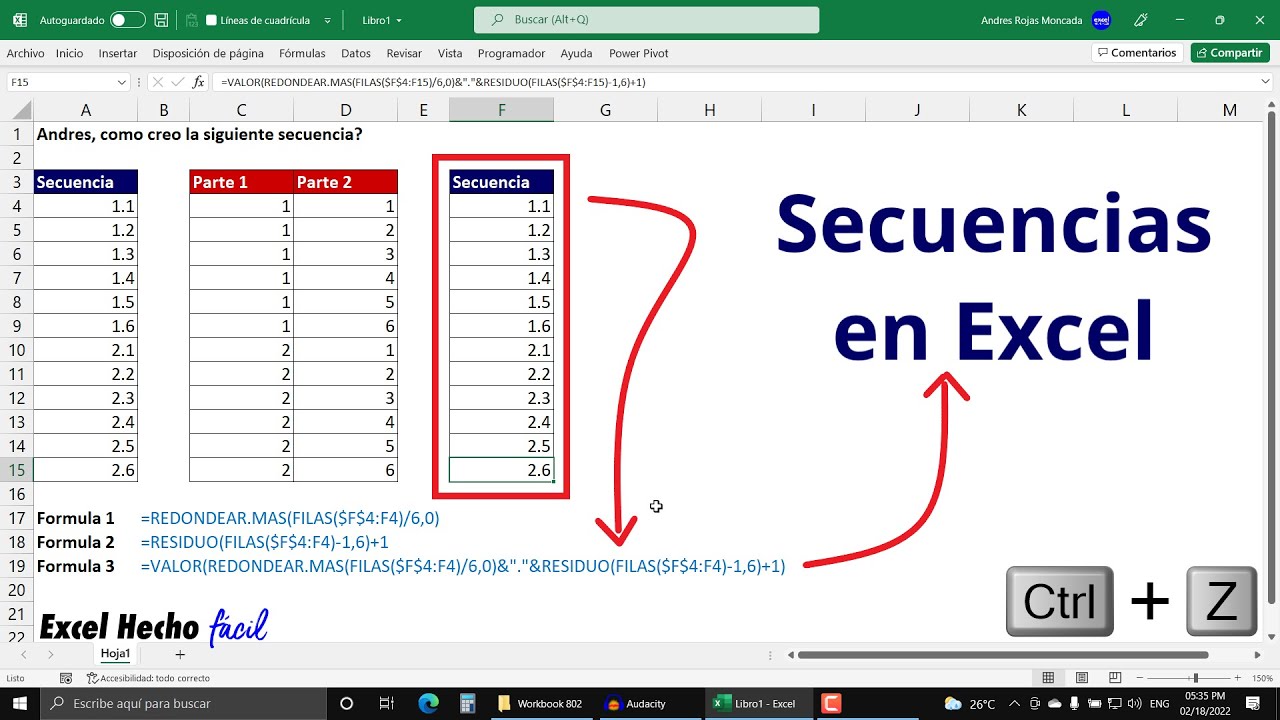The image size is (1280, 720).
Task: Switch to the Inicio ribbon tab
Action: click(70, 53)
